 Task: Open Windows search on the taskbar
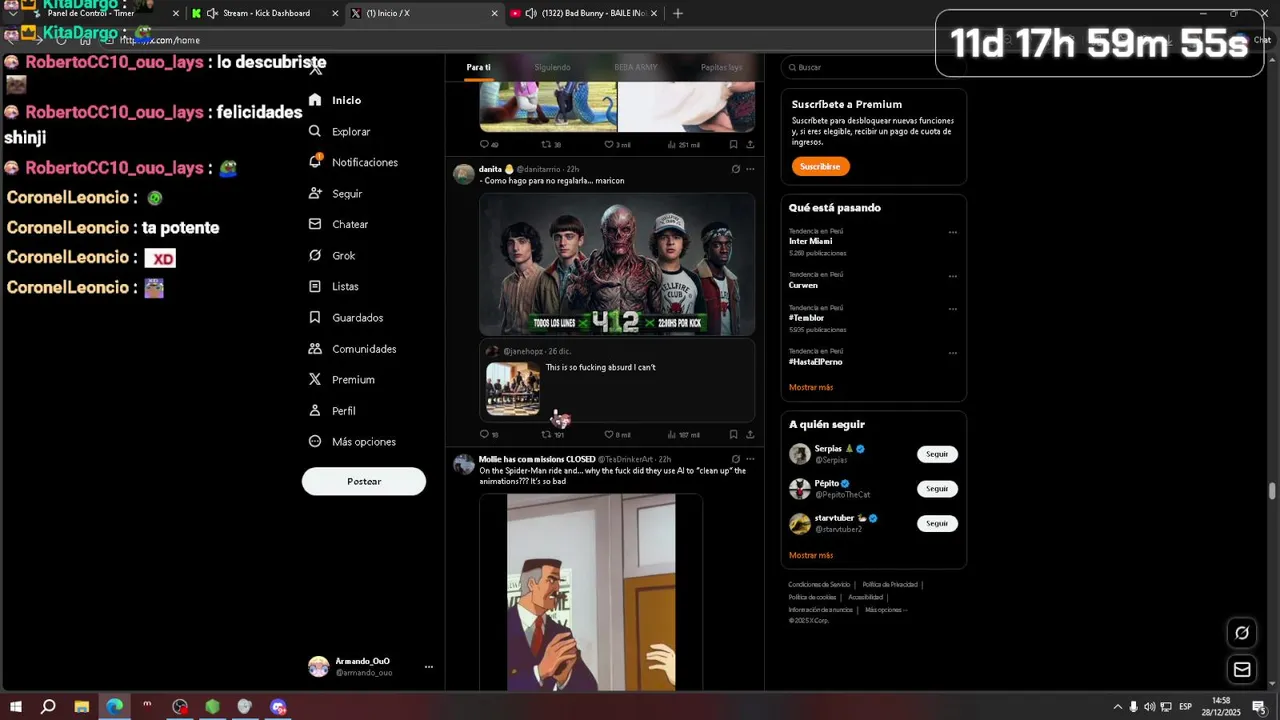48,707
